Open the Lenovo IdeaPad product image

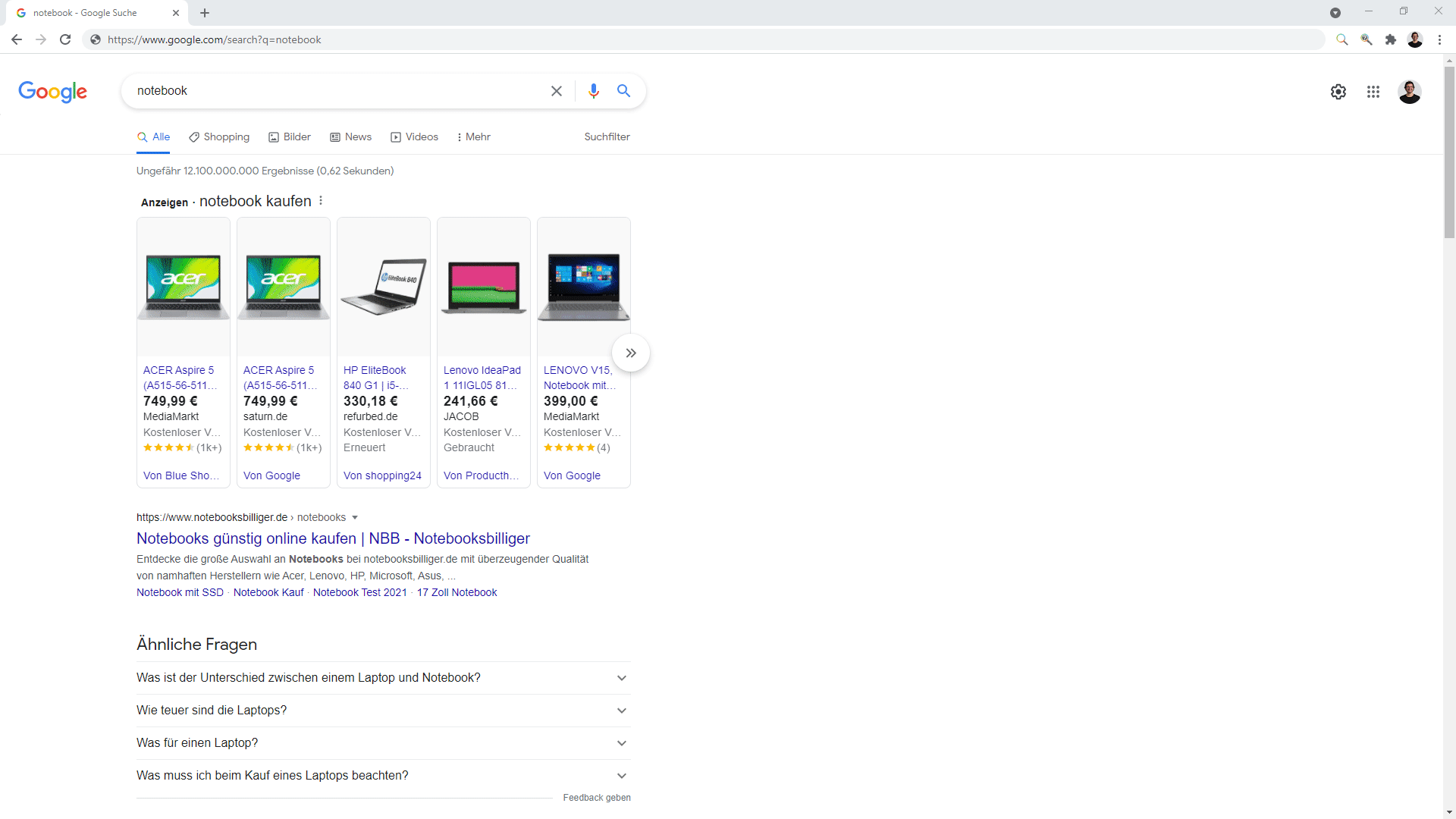point(484,287)
